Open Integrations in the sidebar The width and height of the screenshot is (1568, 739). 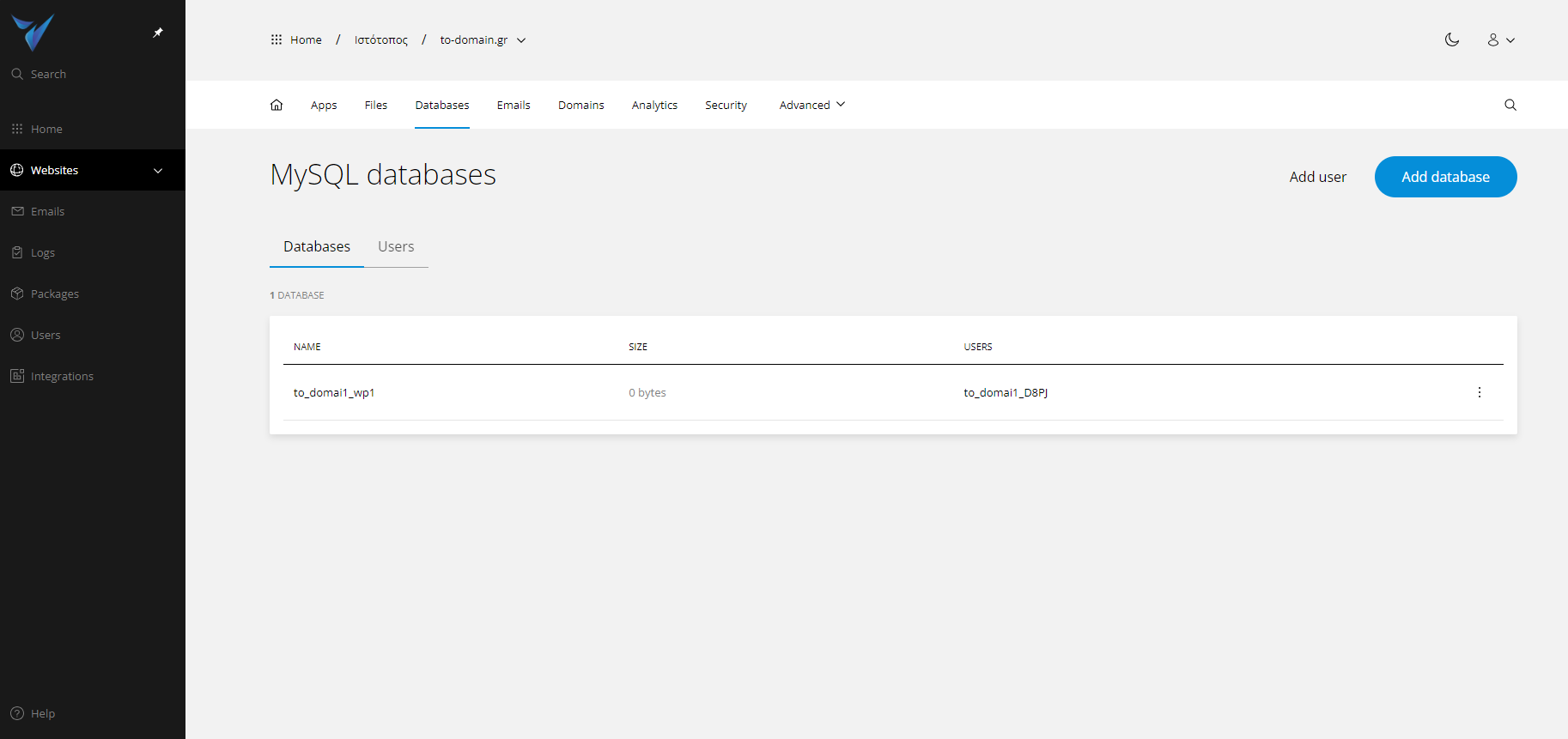click(62, 376)
